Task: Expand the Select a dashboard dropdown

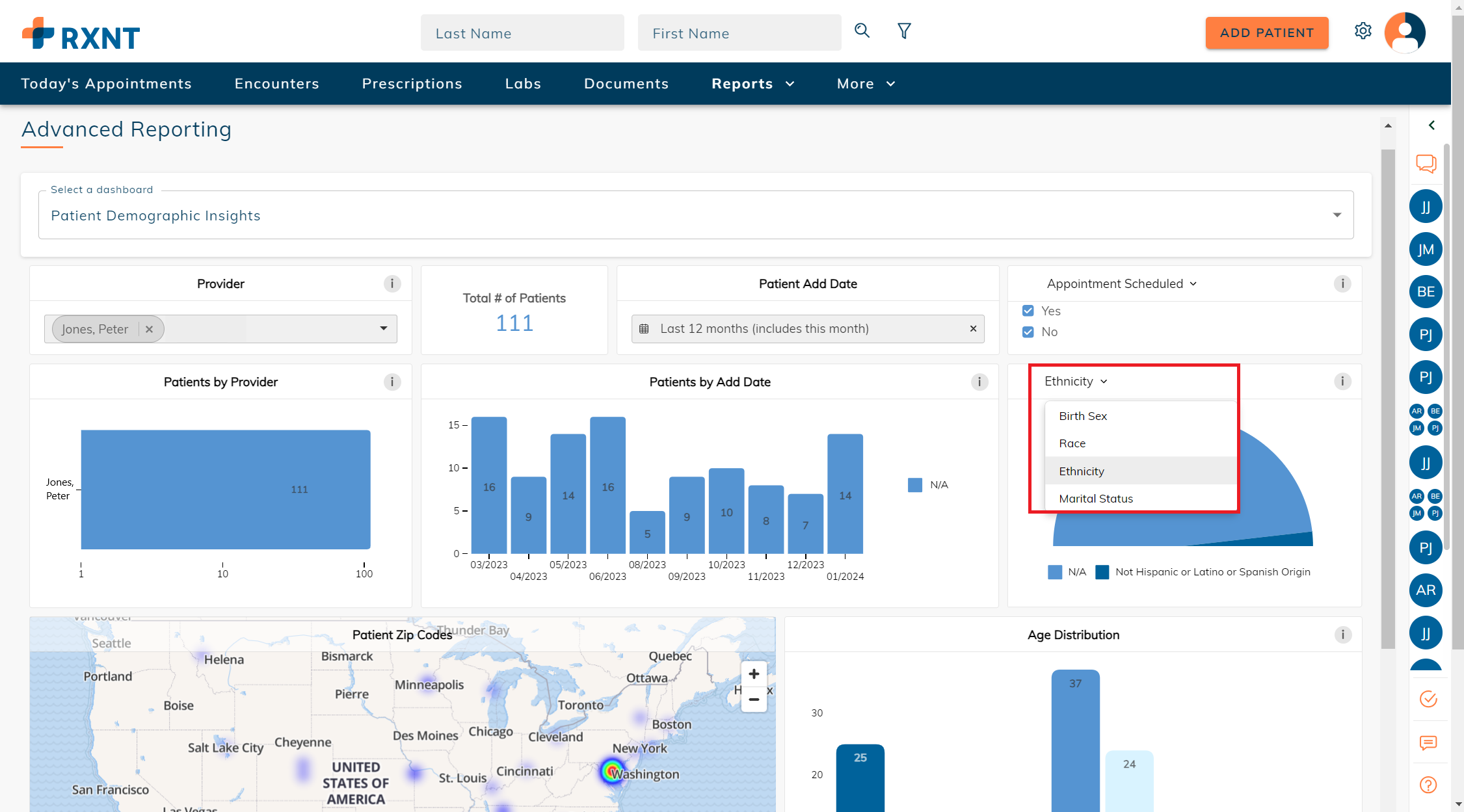Action: click(x=1337, y=215)
